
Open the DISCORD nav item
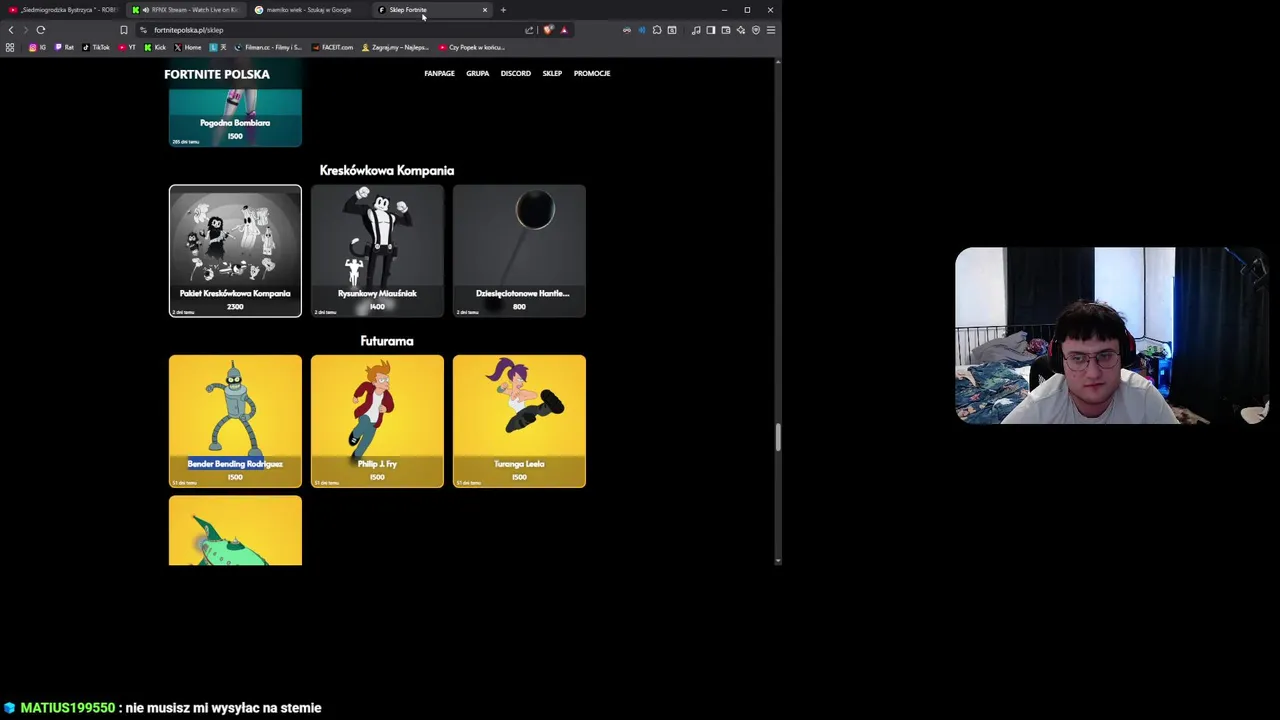point(516,73)
